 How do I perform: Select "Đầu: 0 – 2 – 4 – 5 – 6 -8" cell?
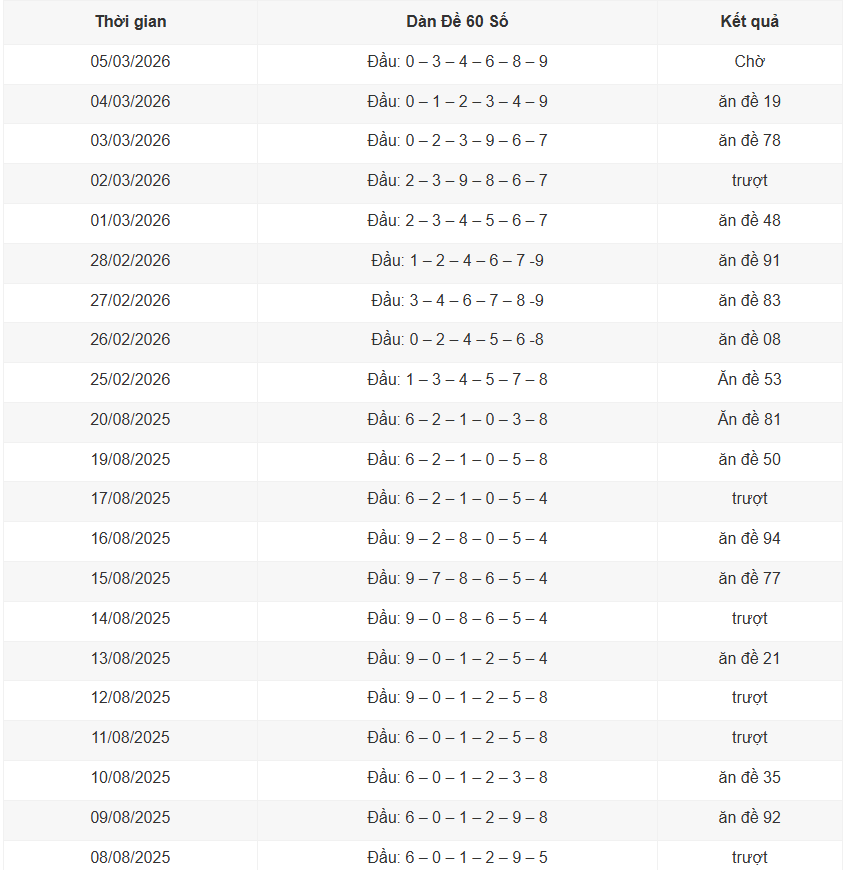(x=457, y=340)
